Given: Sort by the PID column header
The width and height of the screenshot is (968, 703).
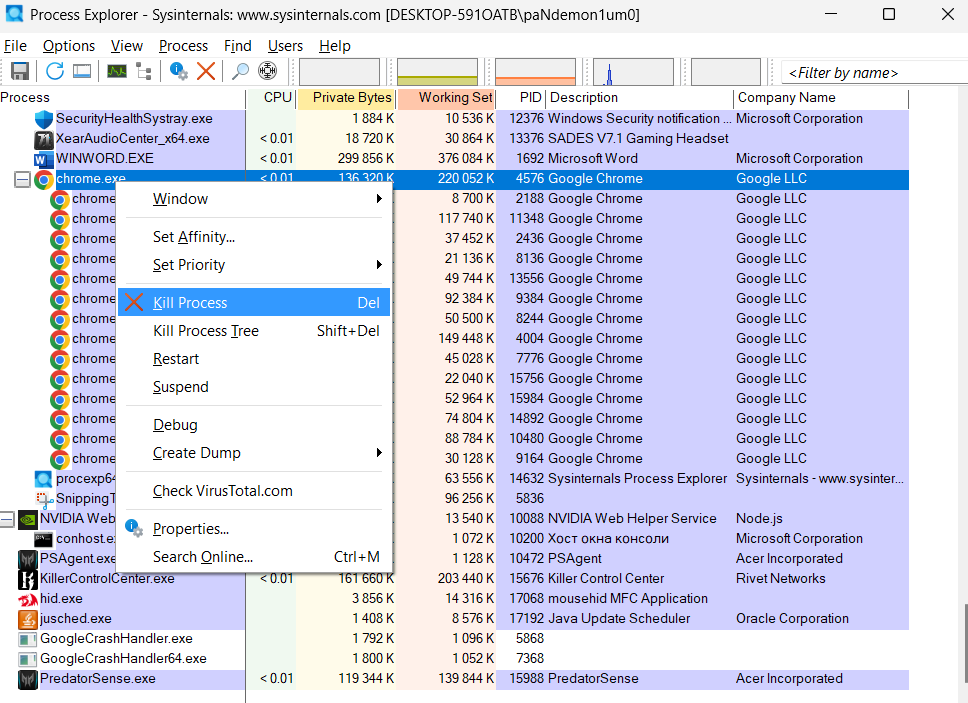Looking at the screenshot, I should tap(521, 98).
